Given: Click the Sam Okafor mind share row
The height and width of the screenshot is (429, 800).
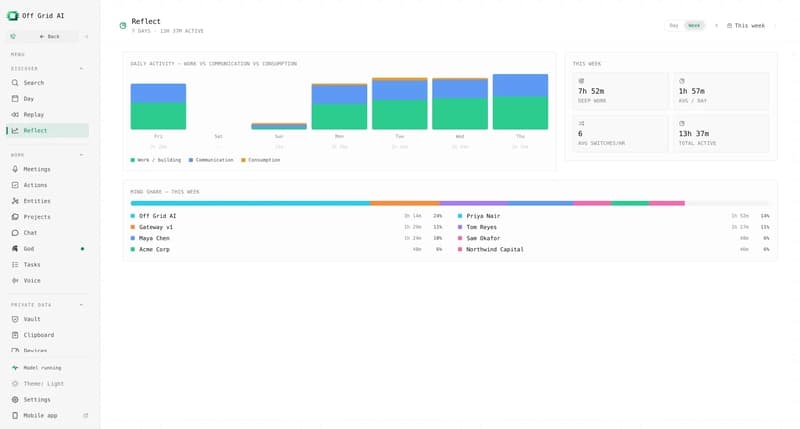Looking at the screenshot, I should pyautogui.click(x=614, y=238).
